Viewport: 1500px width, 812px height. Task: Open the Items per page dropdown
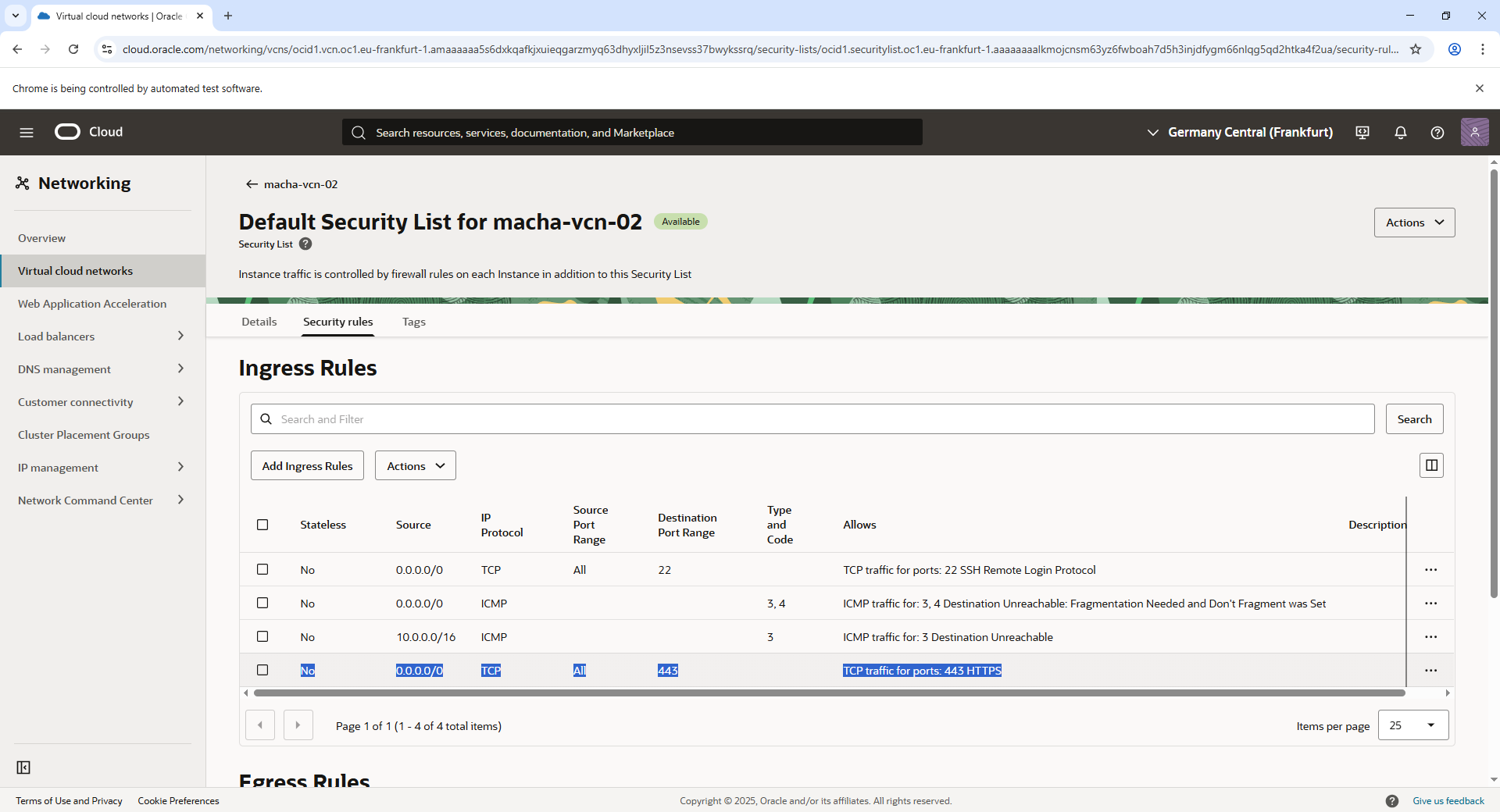(x=1412, y=725)
